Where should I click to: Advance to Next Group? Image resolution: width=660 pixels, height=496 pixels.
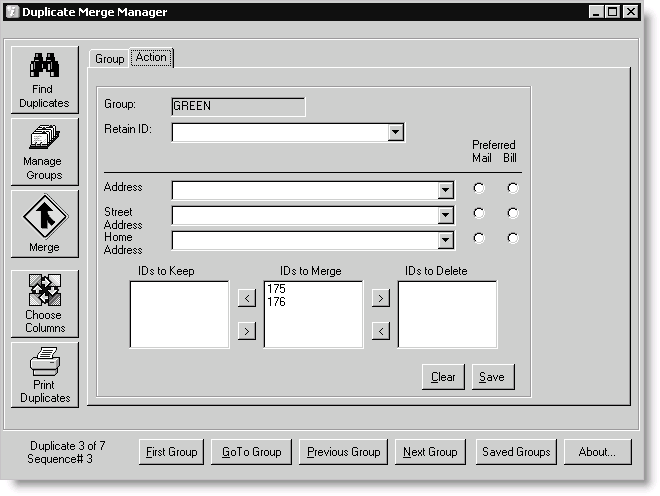click(x=430, y=452)
